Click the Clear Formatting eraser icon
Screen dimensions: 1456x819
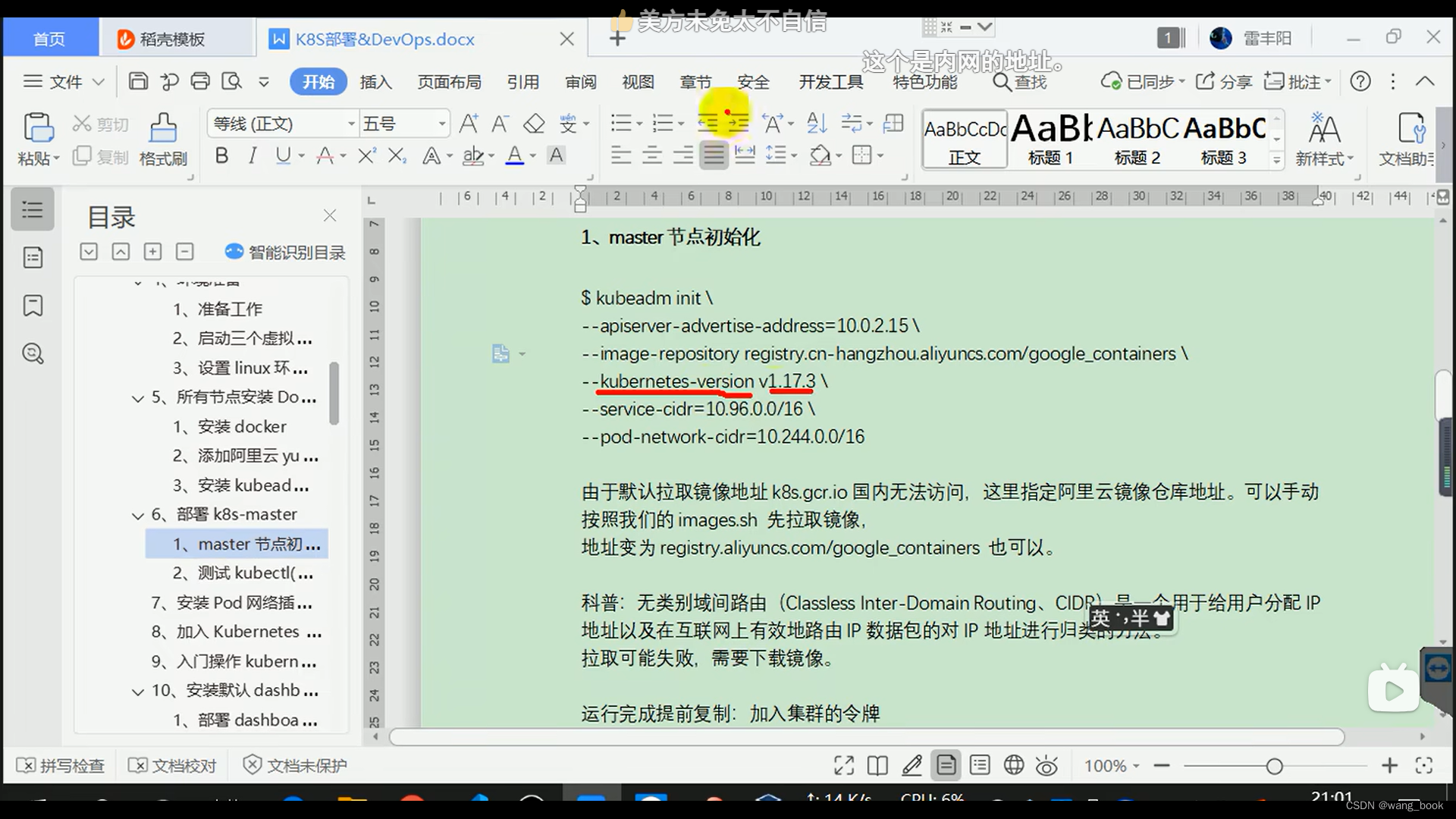pyautogui.click(x=534, y=123)
